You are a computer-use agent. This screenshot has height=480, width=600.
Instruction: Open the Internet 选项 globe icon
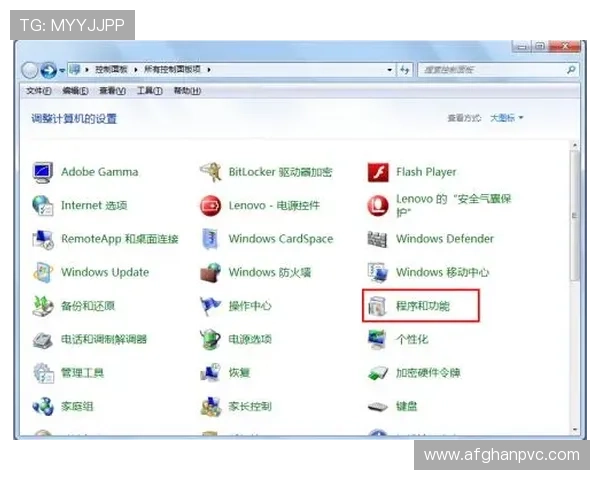(x=42, y=206)
